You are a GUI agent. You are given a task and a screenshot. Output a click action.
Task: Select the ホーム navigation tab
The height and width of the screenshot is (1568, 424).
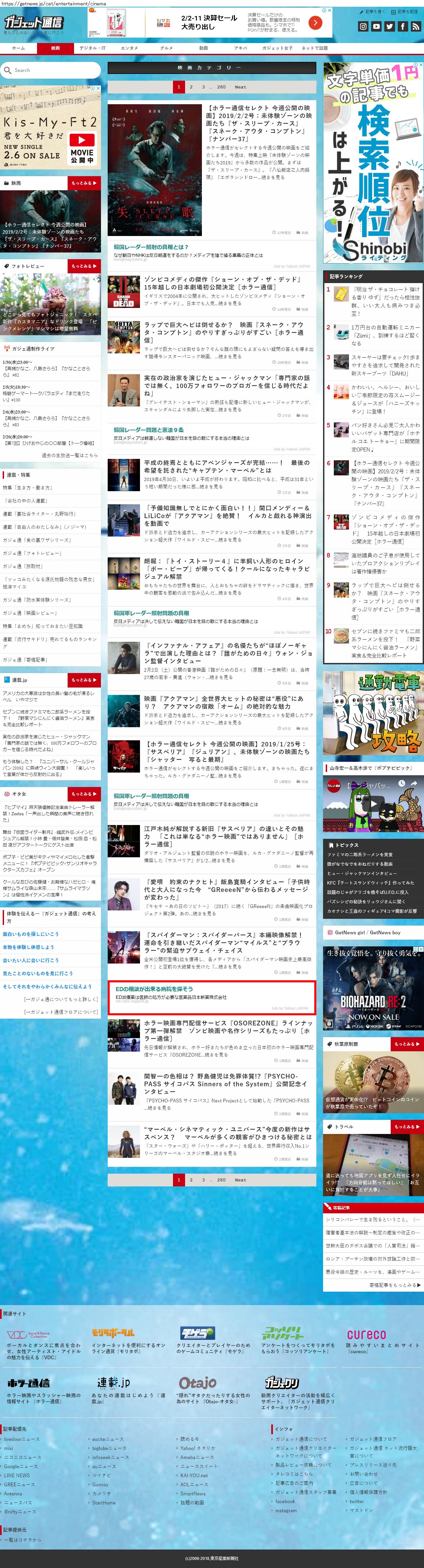point(18,48)
